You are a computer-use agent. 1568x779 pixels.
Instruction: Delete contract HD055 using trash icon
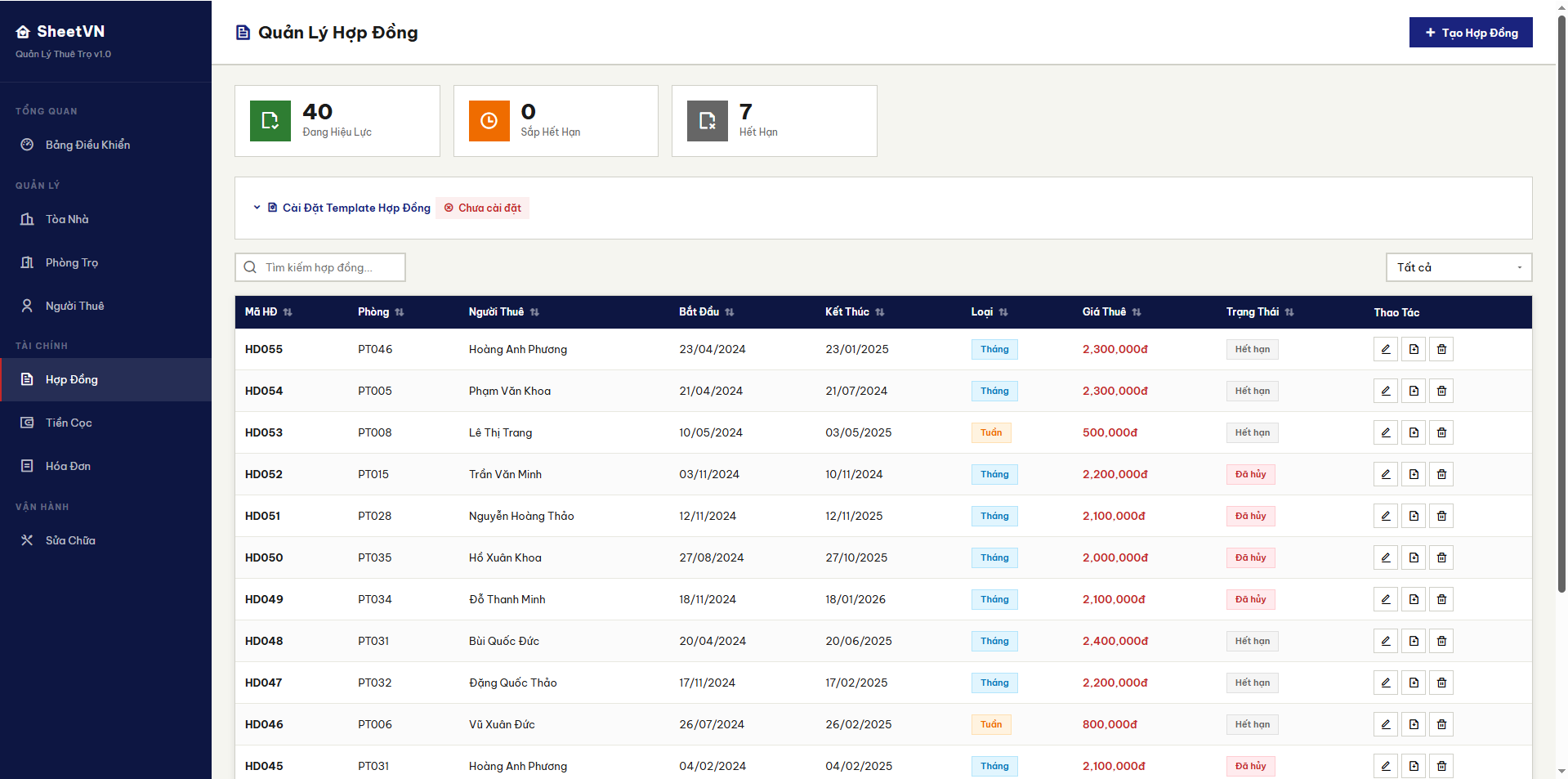tap(1441, 349)
